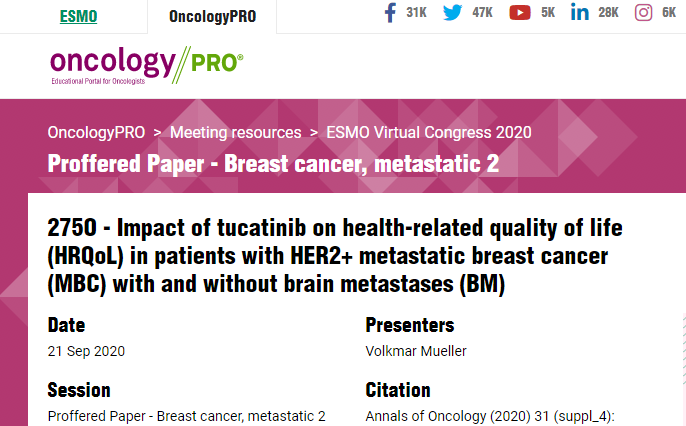Click the Proffered Paper page heading

(x=273, y=164)
